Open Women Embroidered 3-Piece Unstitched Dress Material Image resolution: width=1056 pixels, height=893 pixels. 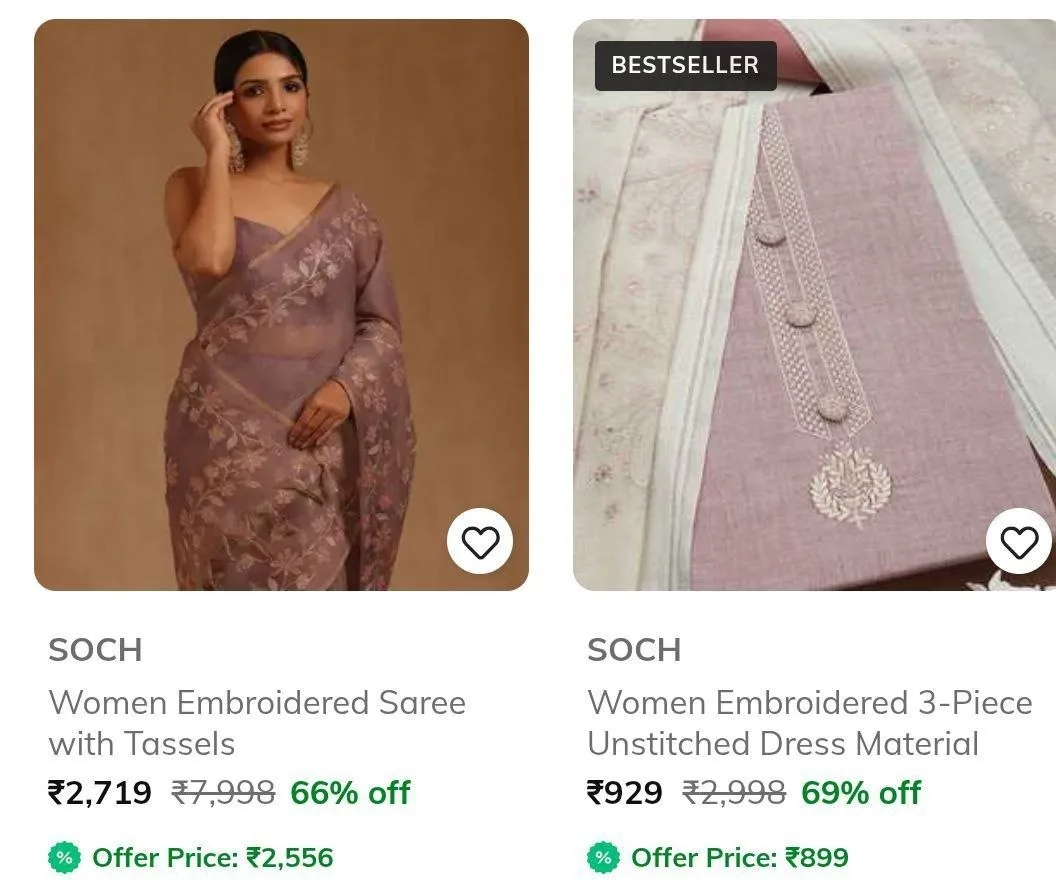tap(810, 723)
